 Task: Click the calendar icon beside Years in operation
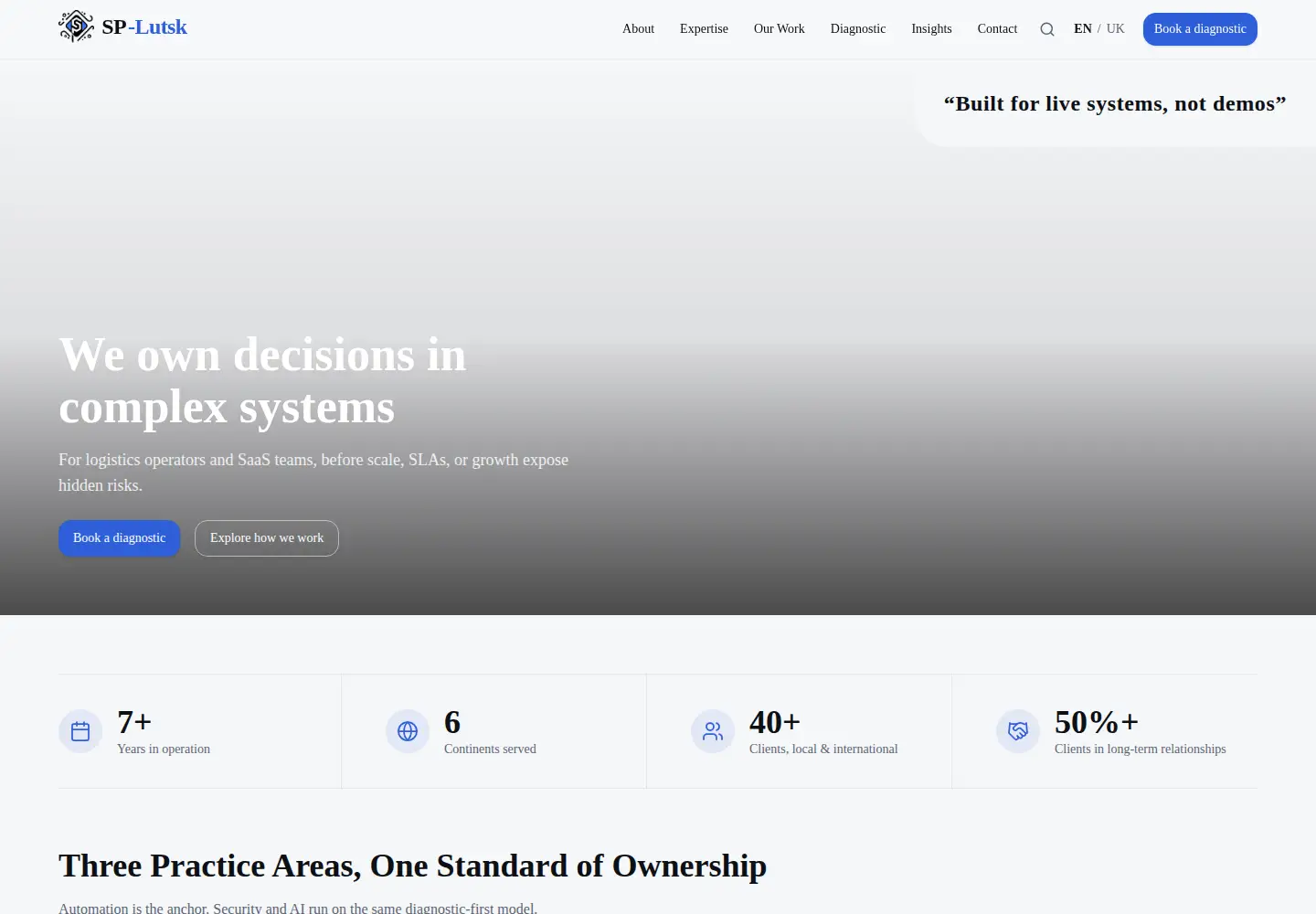(80, 731)
